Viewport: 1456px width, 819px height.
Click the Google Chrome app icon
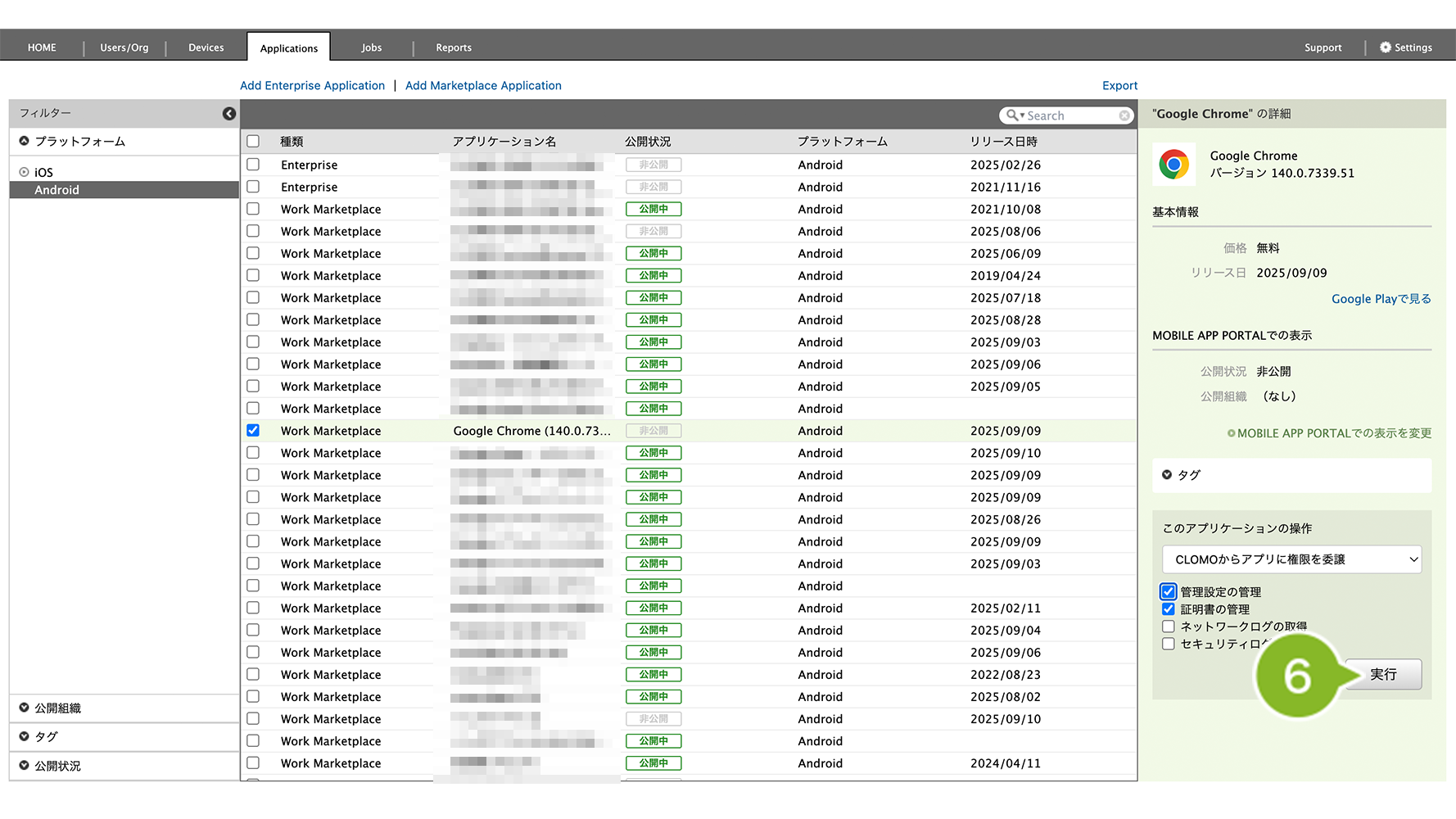[1173, 164]
